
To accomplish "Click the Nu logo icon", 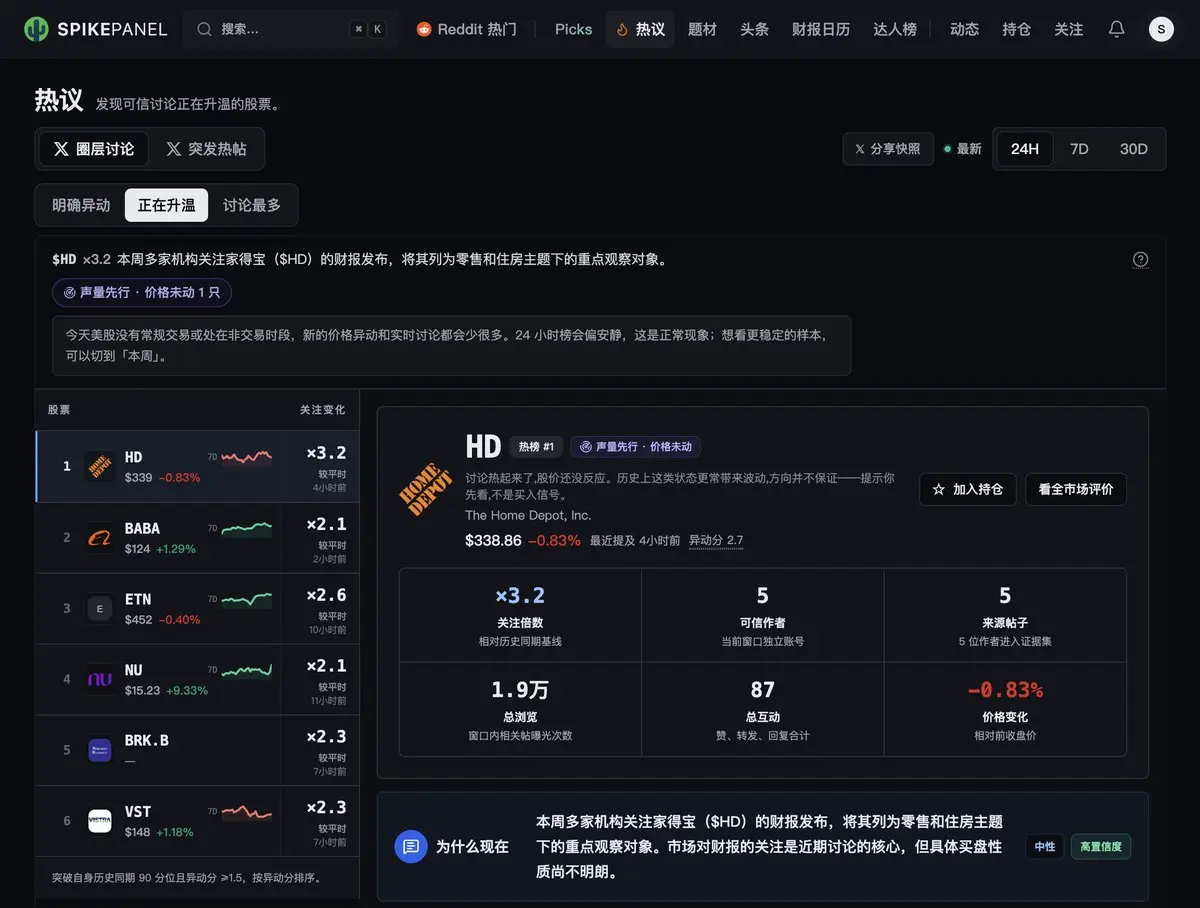I will coord(99,679).
